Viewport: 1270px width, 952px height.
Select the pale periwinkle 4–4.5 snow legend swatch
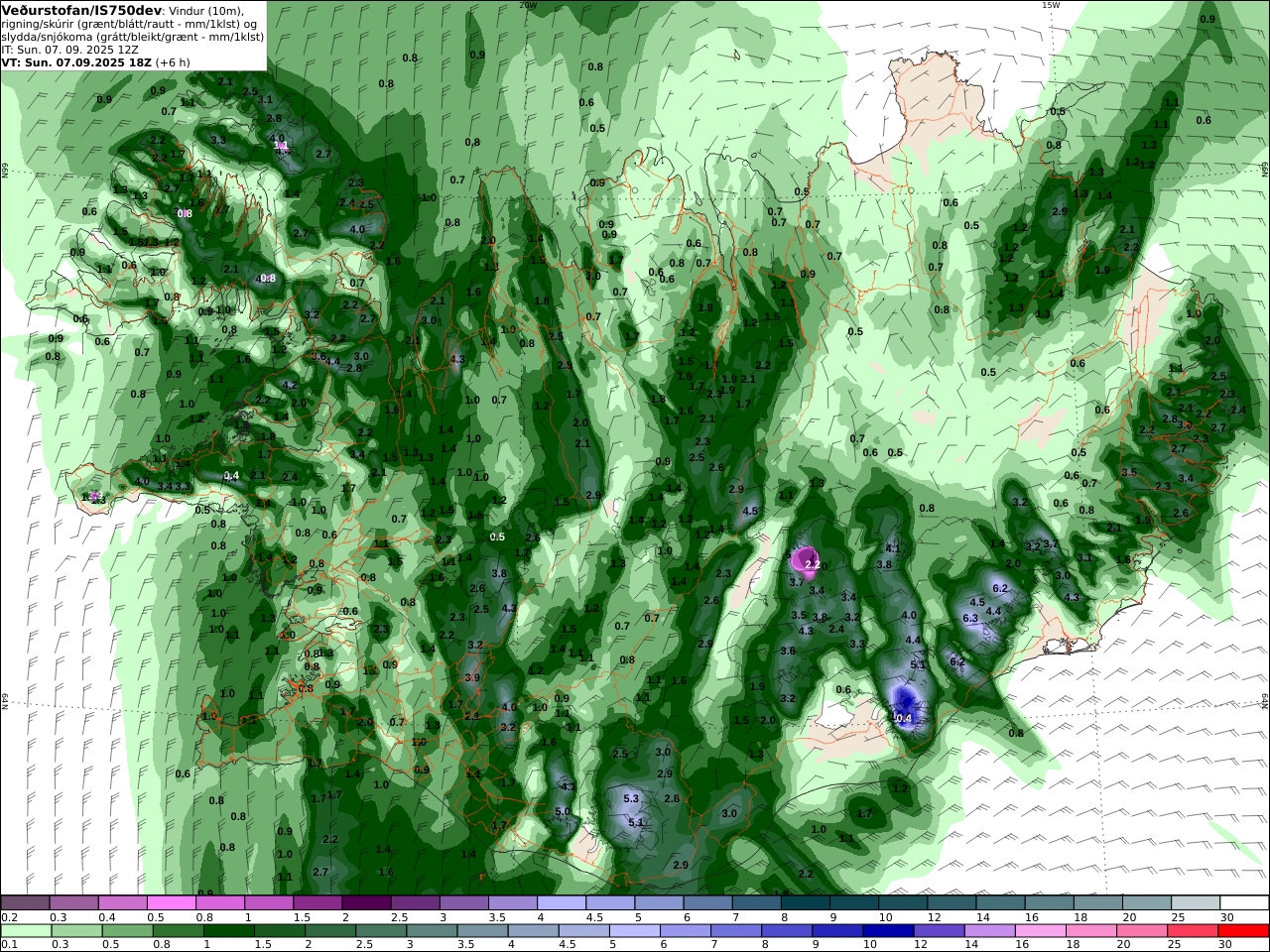tap(560, 903)
